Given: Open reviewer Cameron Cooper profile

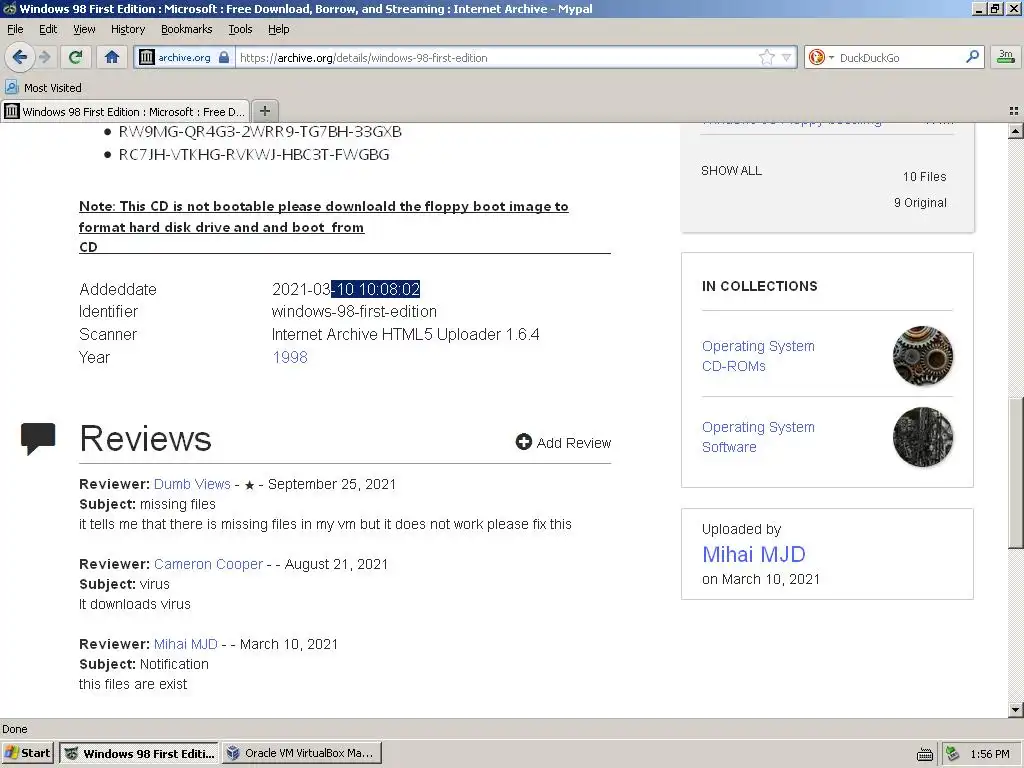Looking at the screenshot, I should point(208,564).
